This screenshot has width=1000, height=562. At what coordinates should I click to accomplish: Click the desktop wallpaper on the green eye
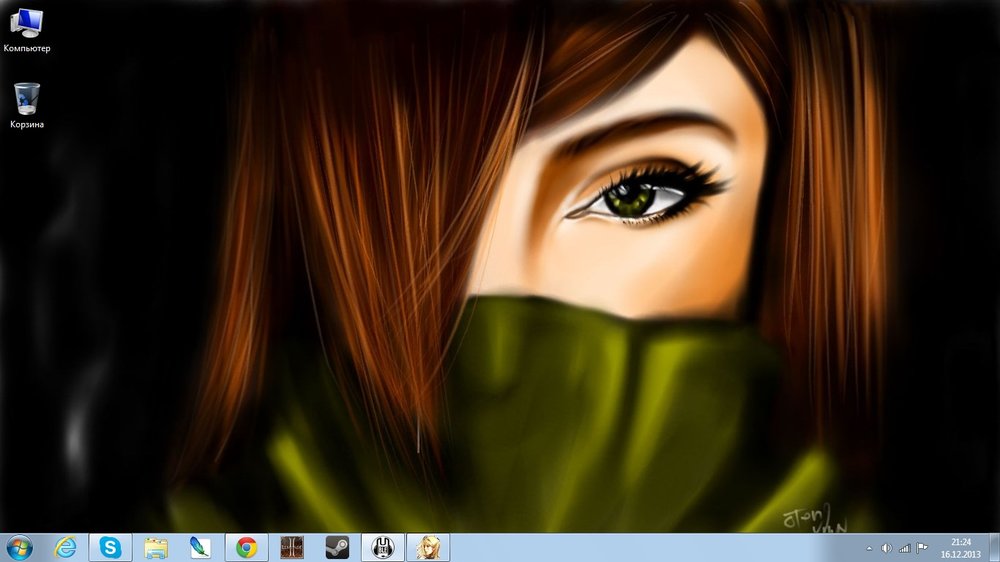[x=630, y=202]
